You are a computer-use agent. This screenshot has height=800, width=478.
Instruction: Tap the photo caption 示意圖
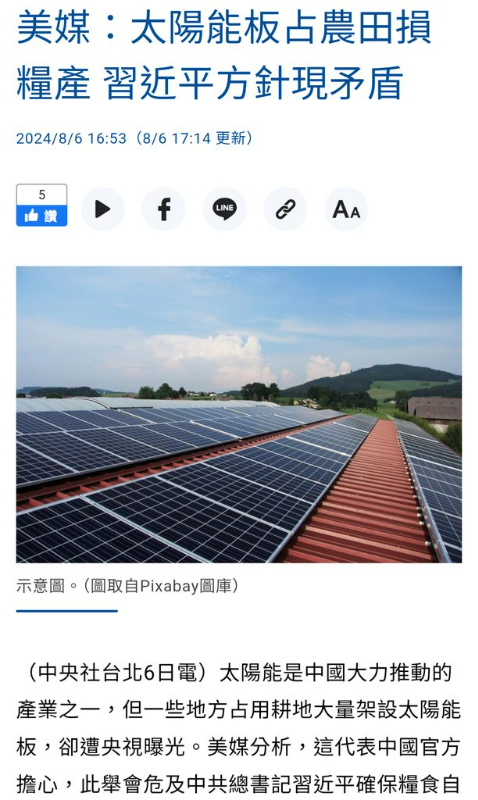tap(40, 586)
